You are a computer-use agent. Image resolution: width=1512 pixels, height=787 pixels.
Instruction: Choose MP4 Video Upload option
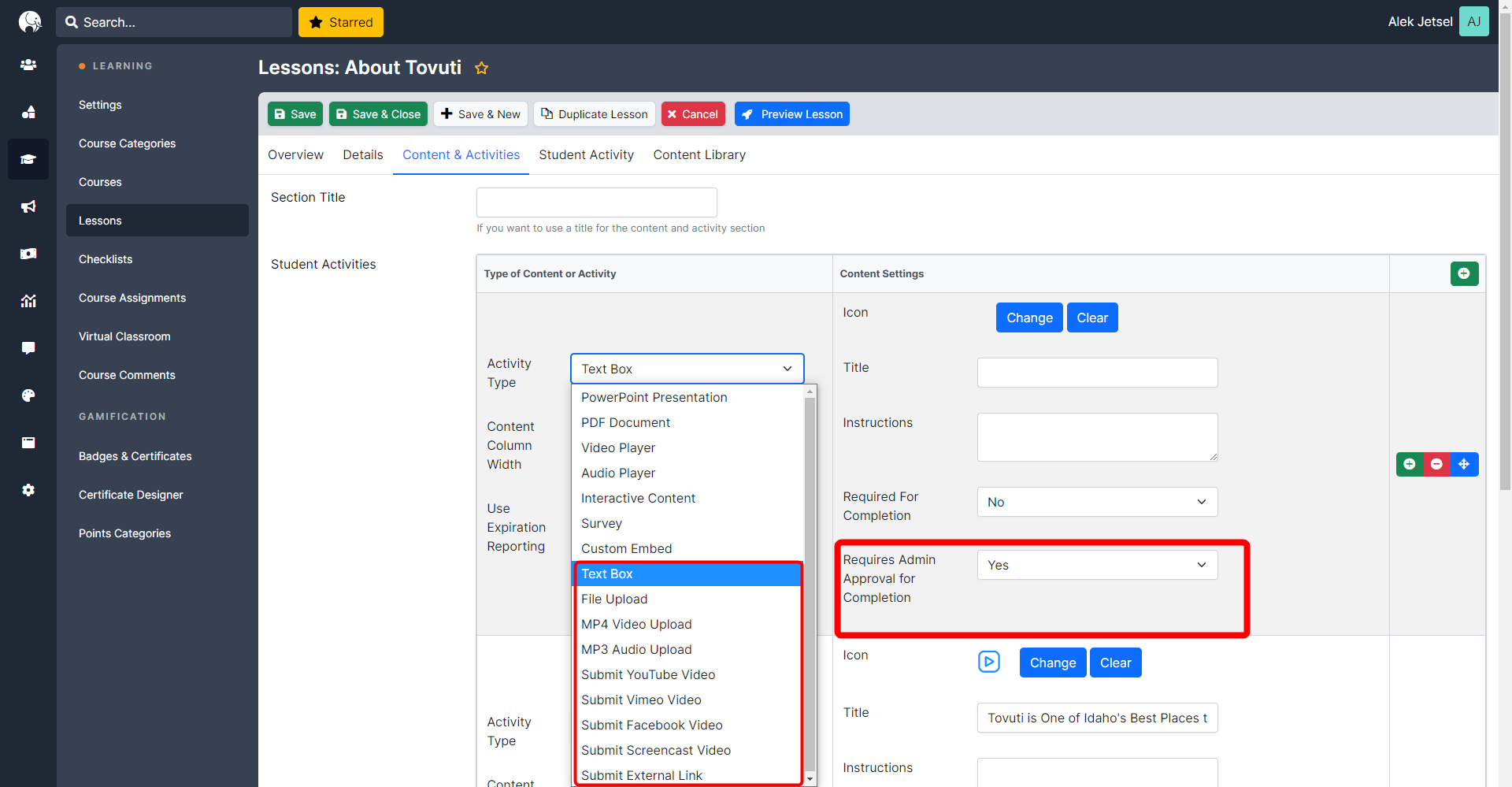[x=687, y=624]
